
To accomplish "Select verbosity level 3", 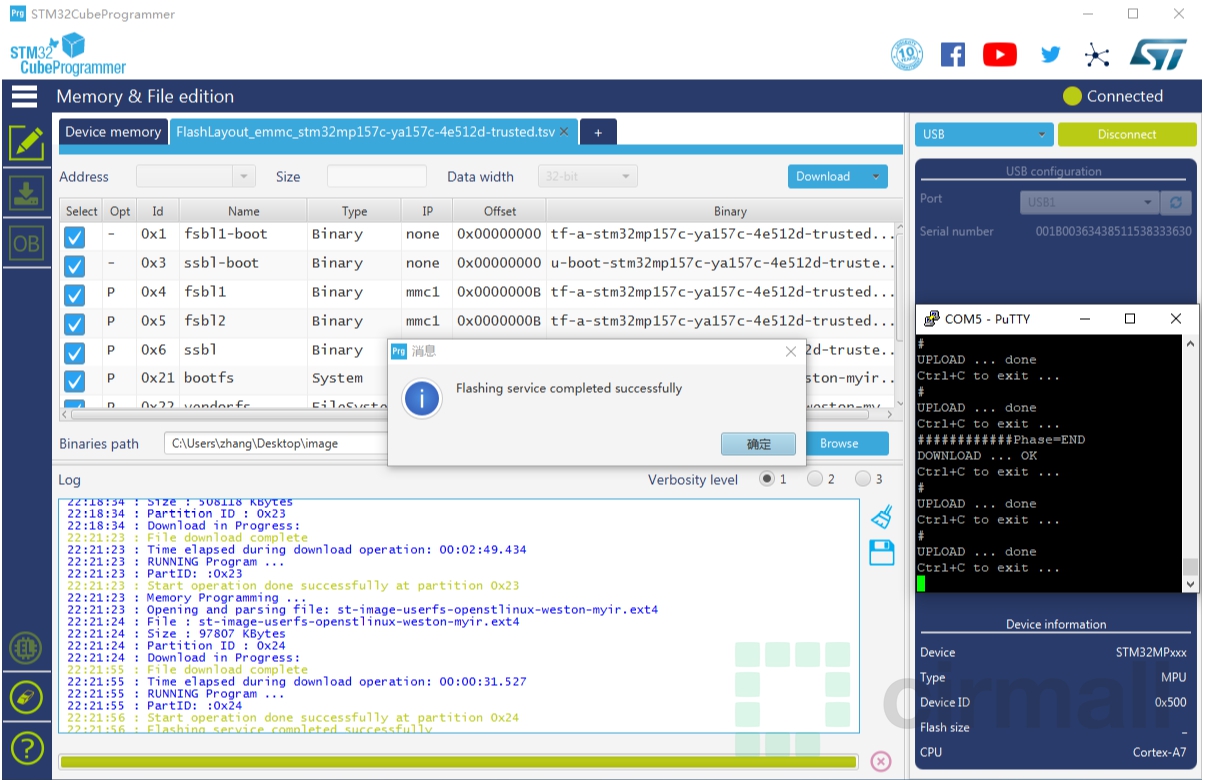I will [x=863, y=479].
